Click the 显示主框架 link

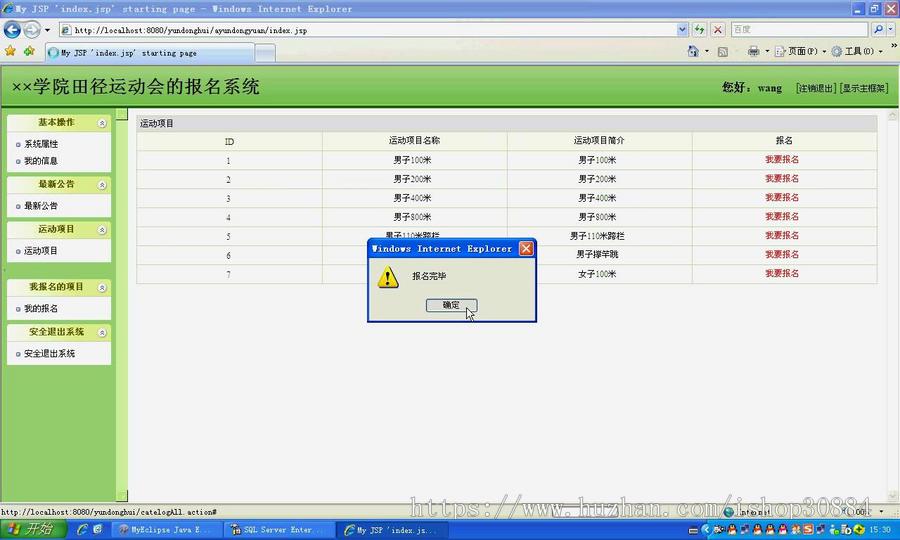tap(863, 88)
